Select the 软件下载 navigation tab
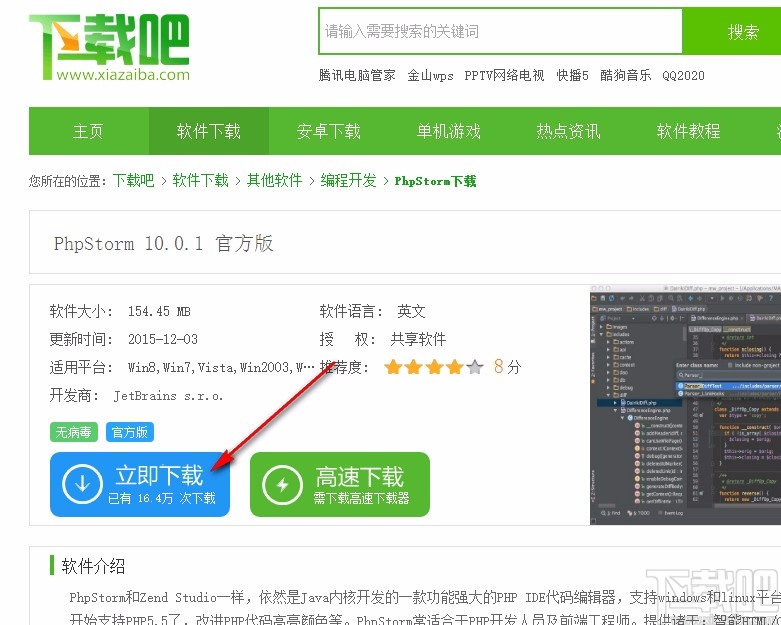The height and width of the screenshot is (625, 781). pos(209,131)
